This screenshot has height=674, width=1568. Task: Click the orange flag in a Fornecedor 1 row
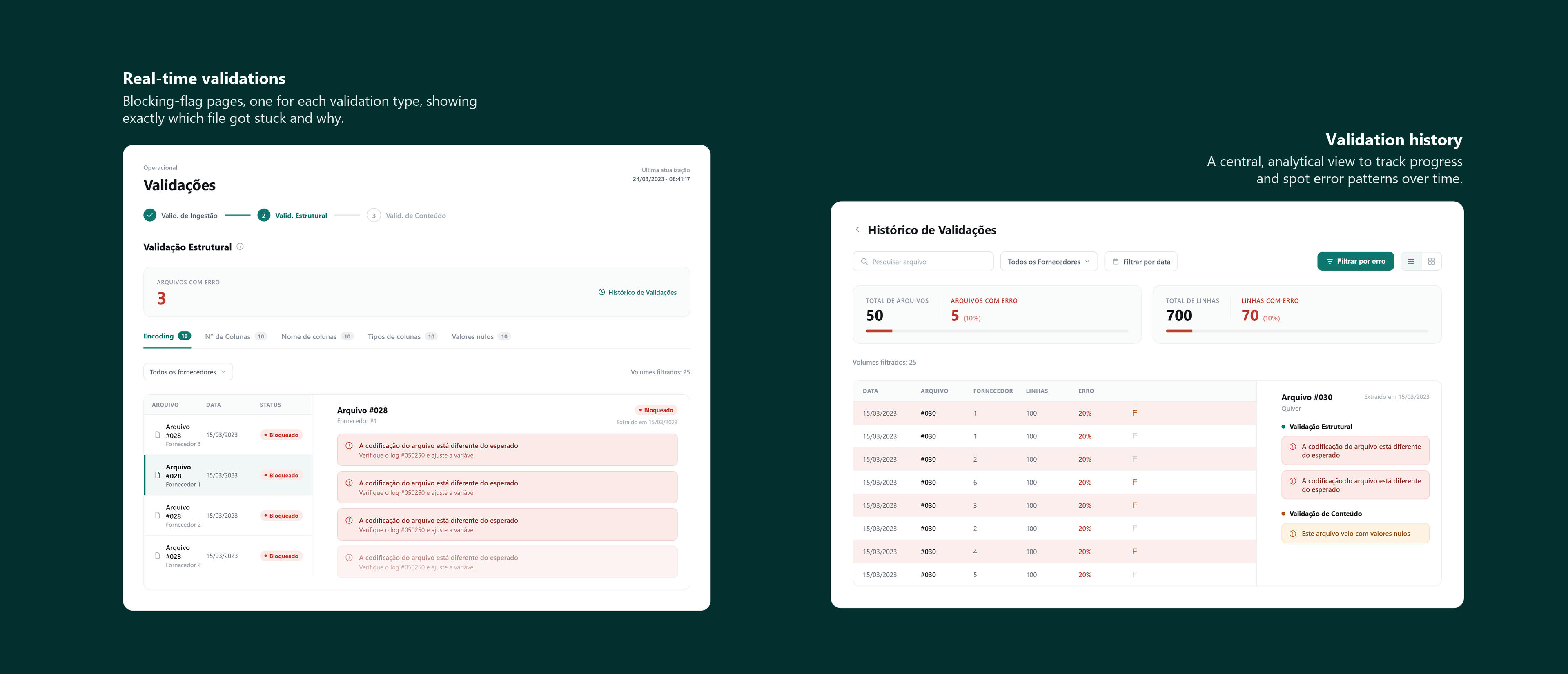tap(1134, 413)
